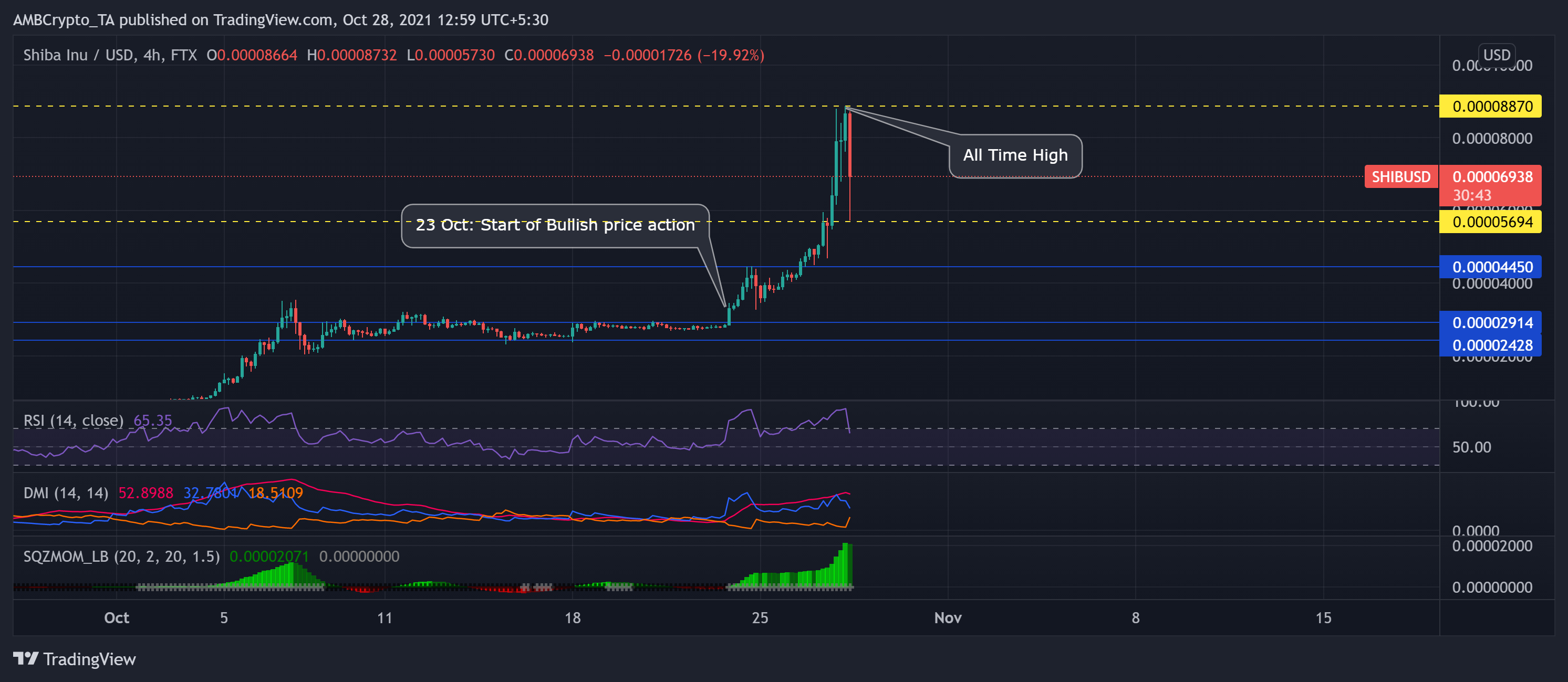Click the DMI value 52.8988
Screen dimensions: 1568x682
(146, 493)
